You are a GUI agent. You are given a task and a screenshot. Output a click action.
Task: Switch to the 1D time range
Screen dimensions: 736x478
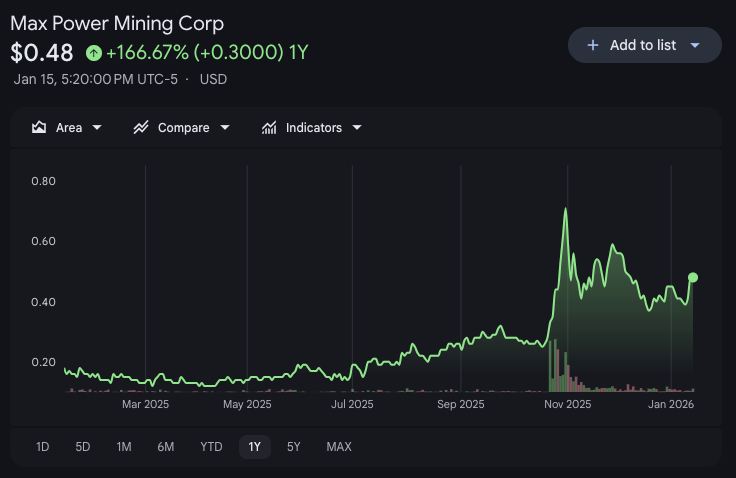pos(43,447)
